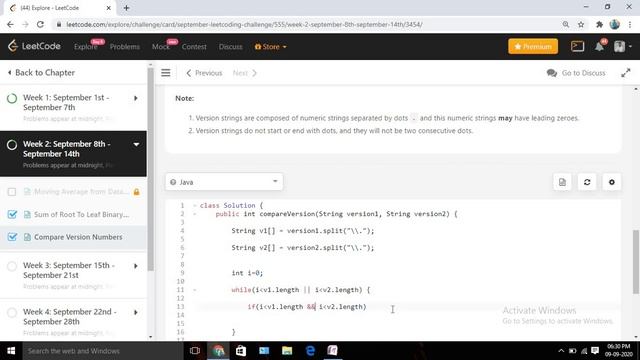Go to the Next problem

tap(244, 73)
